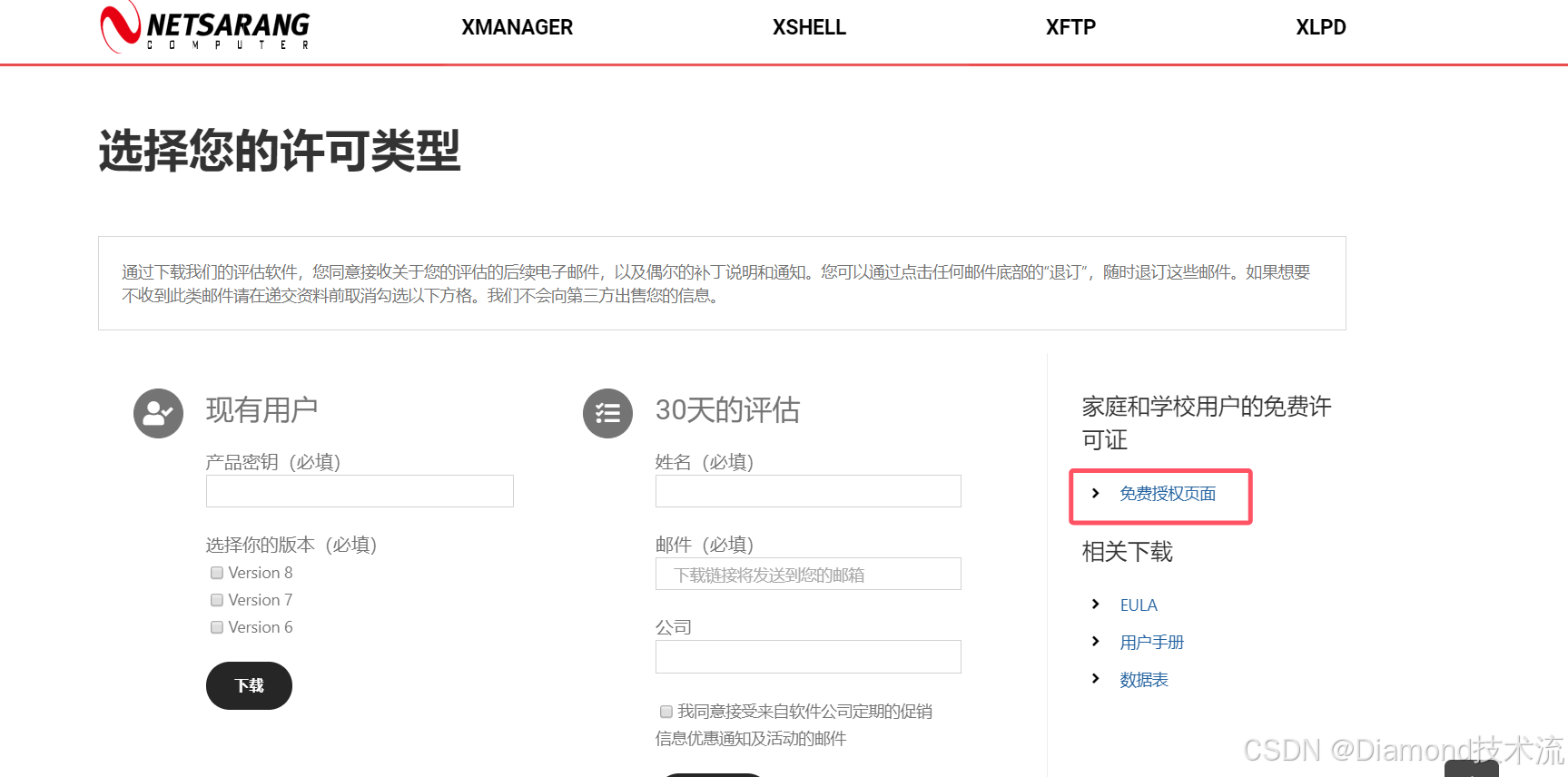Viewport: 1568px width, 777px height.
Task: Focus the 邮件 input field
Action: tap(808, 574)
